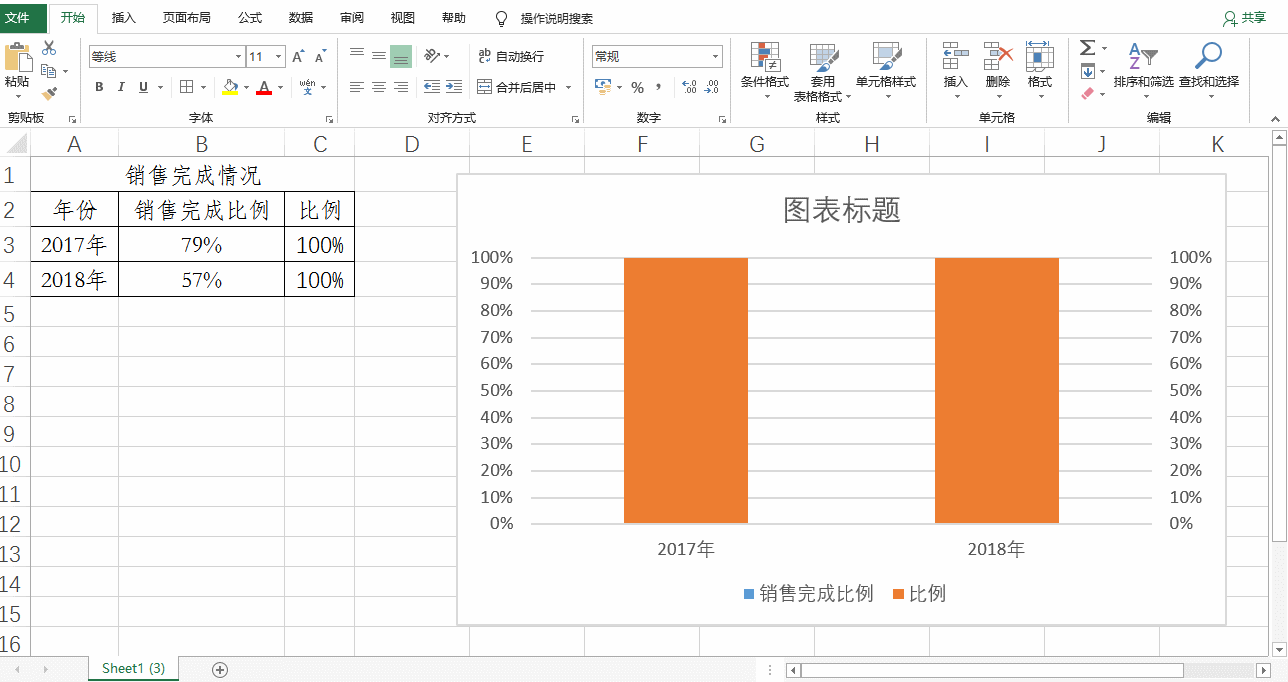Screen dimensions: 1288x682
Task: Toggle bottom align (highlighted)
Action: coord(401,56)
